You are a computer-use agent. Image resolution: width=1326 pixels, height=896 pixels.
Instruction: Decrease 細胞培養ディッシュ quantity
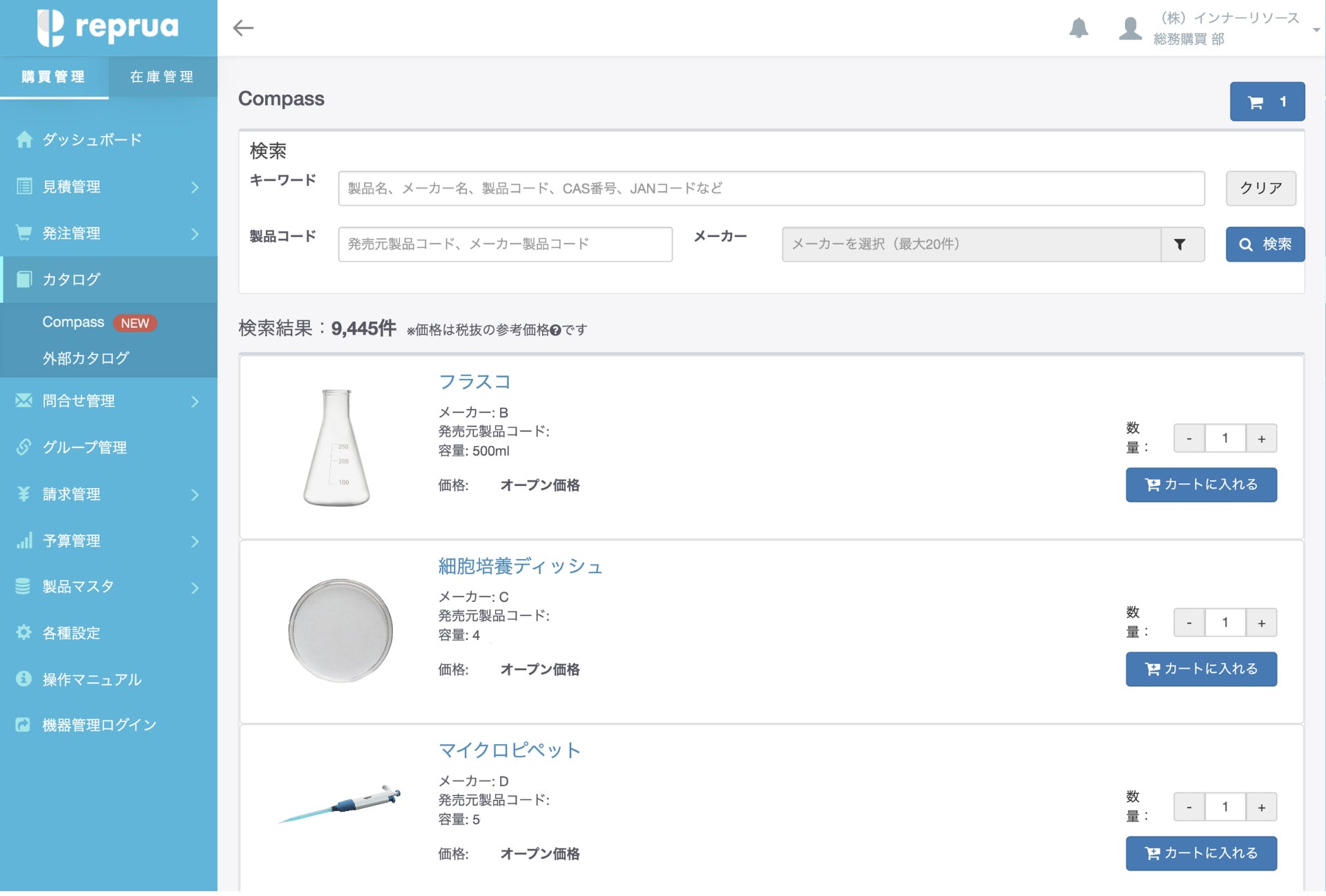click(1189, 623)
